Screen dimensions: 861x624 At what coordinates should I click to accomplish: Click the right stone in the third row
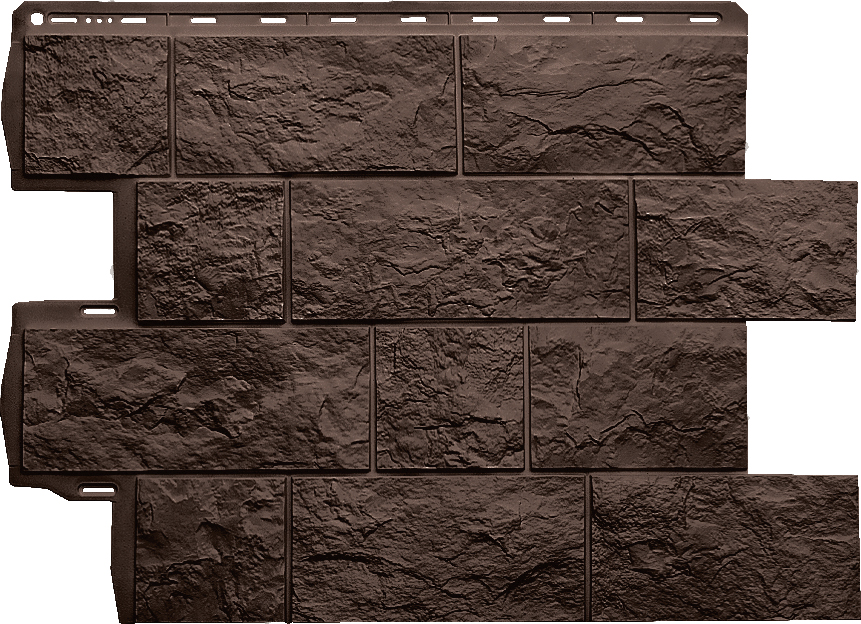click(x=638, y=398)
